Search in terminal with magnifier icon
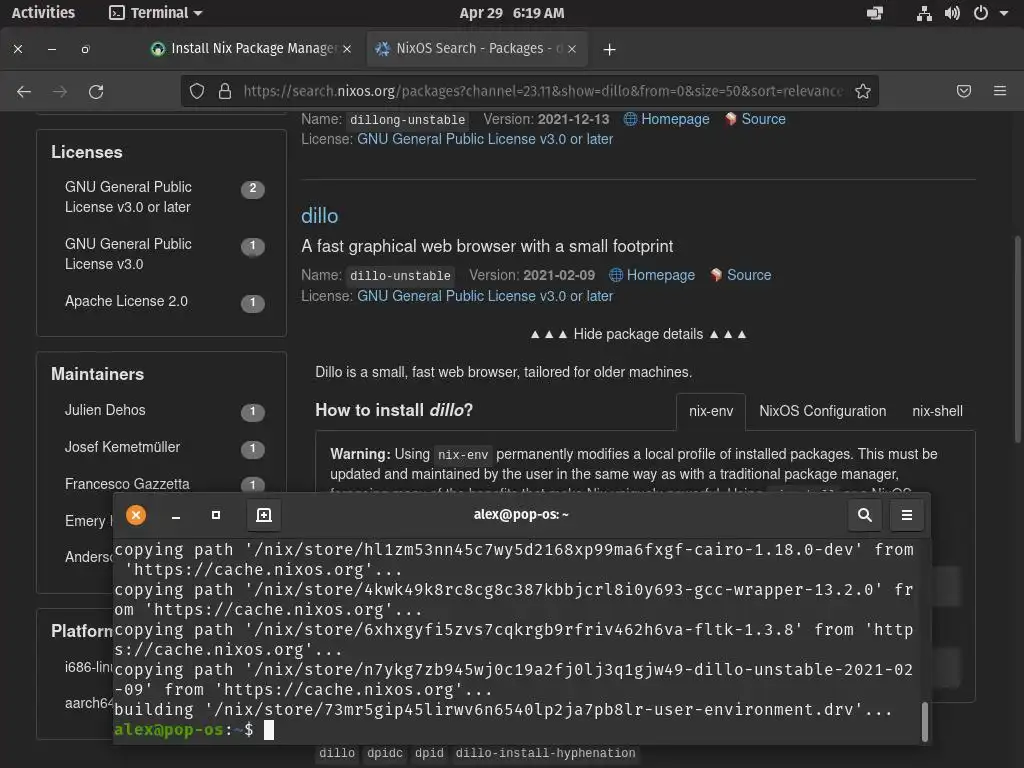The image size is (1024, 768). pyautogui.click(x=865, y=515)
